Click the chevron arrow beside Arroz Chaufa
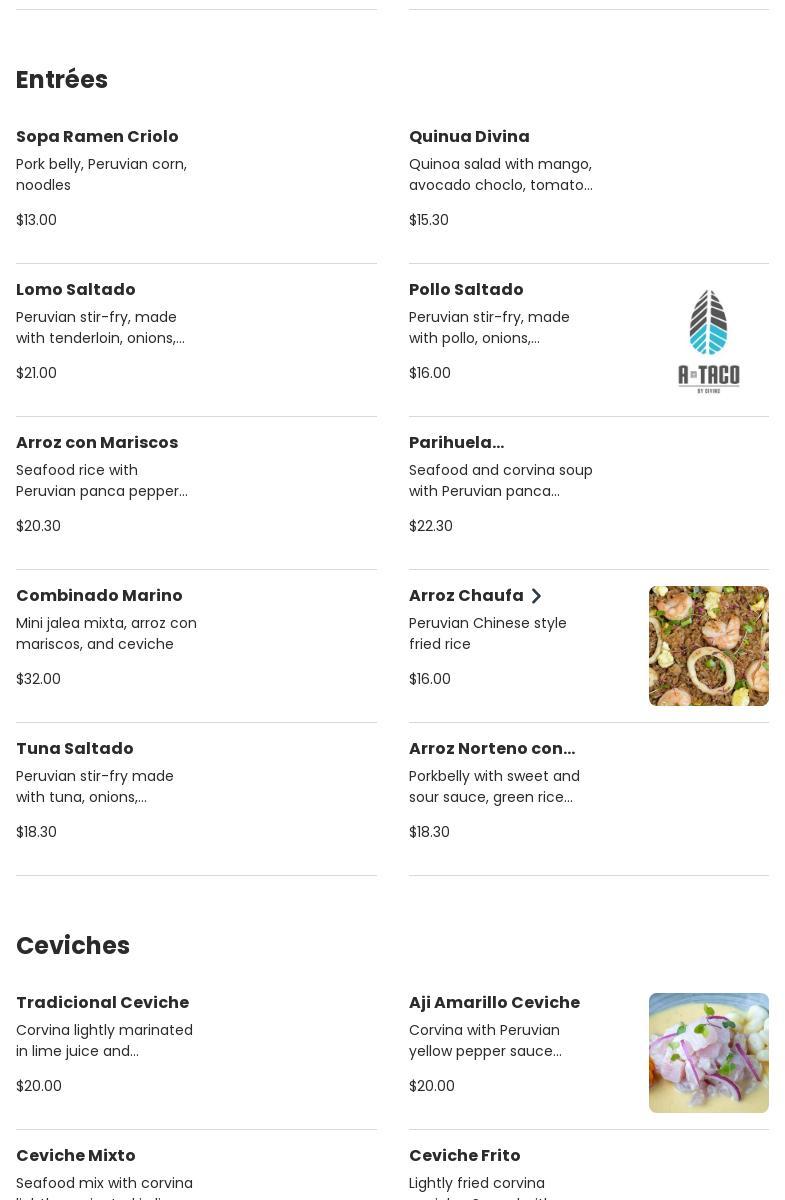The image size is (785, 1200). [536, 596]
